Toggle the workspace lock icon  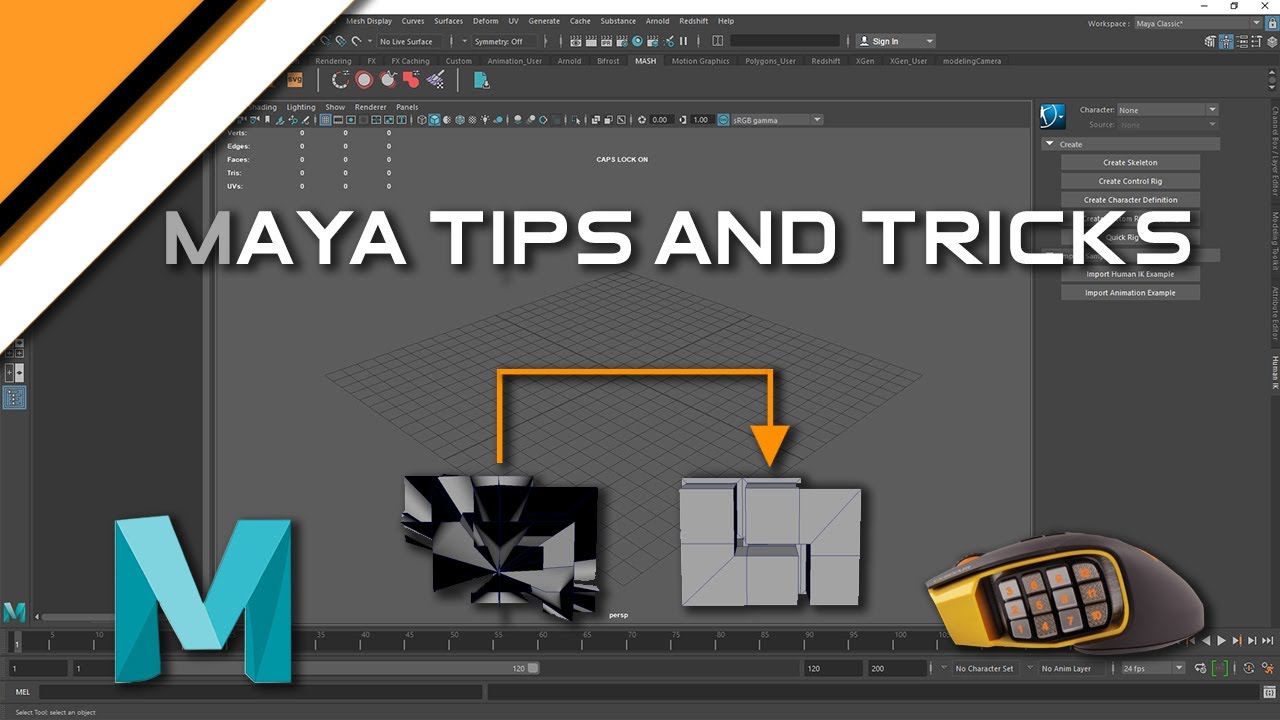tap(1272, 23)
